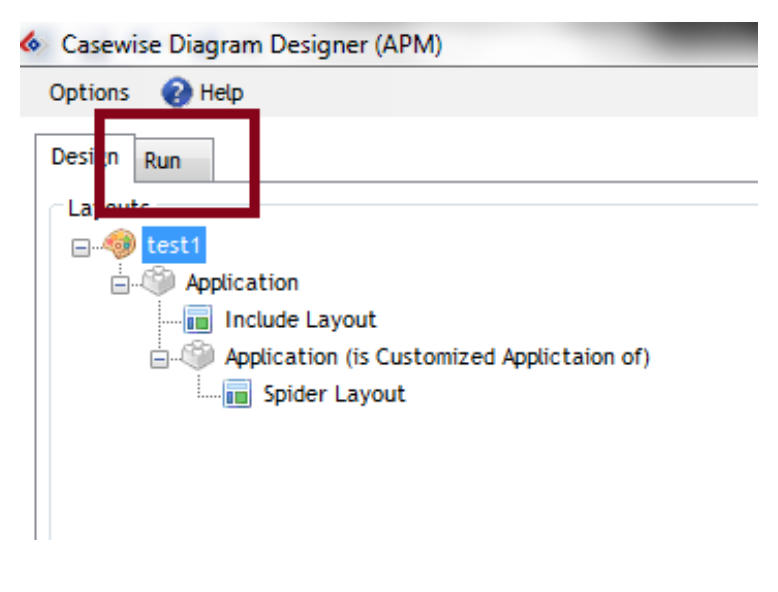Select Application (is Customized Applictaion of) label
Image resolution: width=778 pixels, height=592 pixels.
click(x=437, y=357)
